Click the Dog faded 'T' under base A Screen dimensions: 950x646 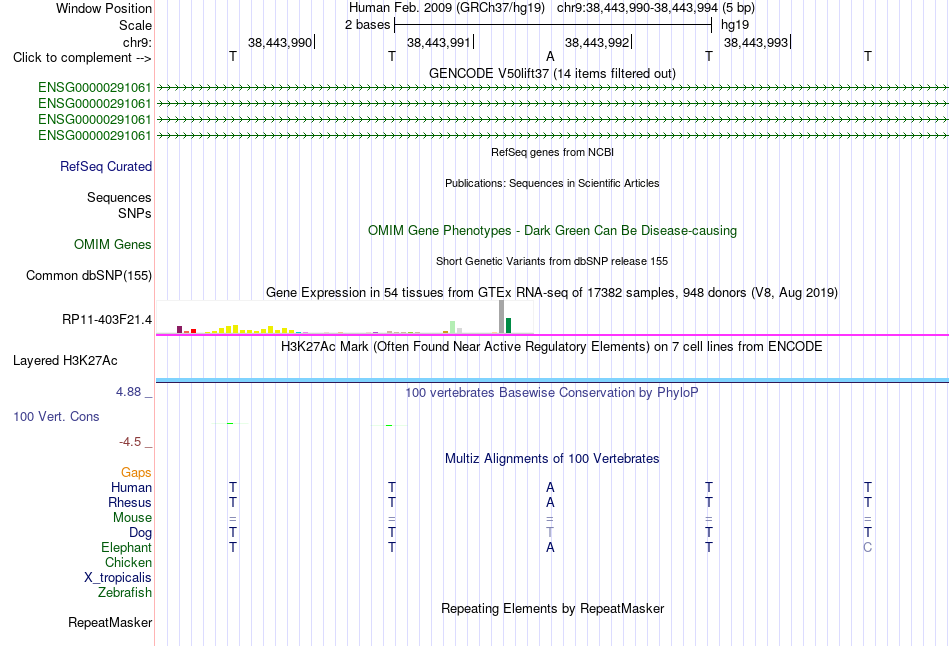[550, 532]
